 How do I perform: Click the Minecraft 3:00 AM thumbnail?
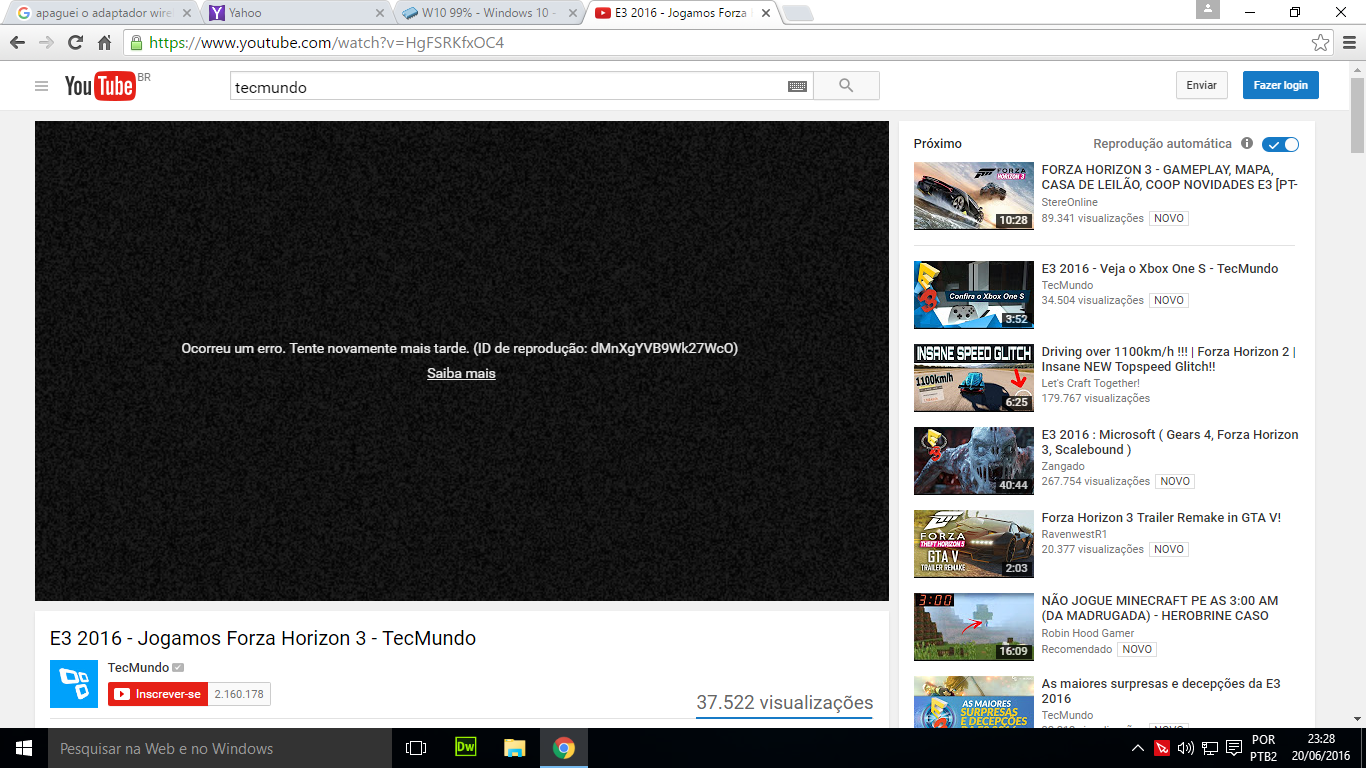pyautogui.click(x=974, y=627)
